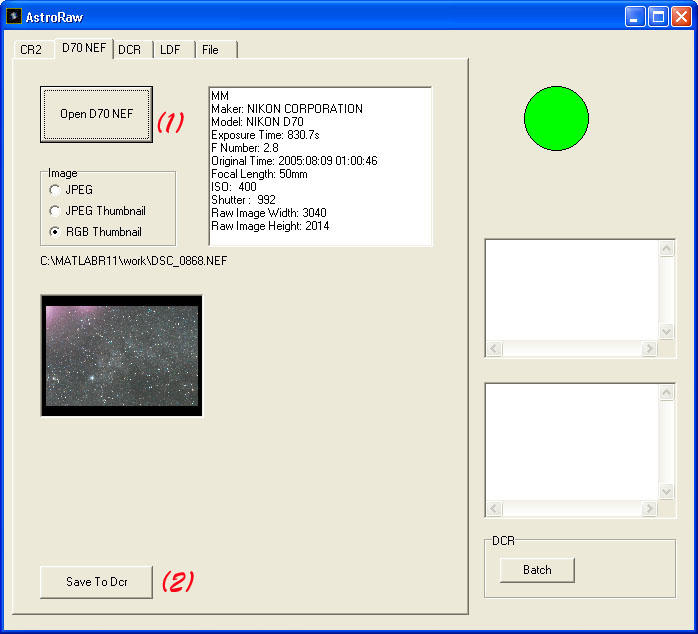
Task: Click right arrow of upper list scrollbar
Action: (649, 348)
